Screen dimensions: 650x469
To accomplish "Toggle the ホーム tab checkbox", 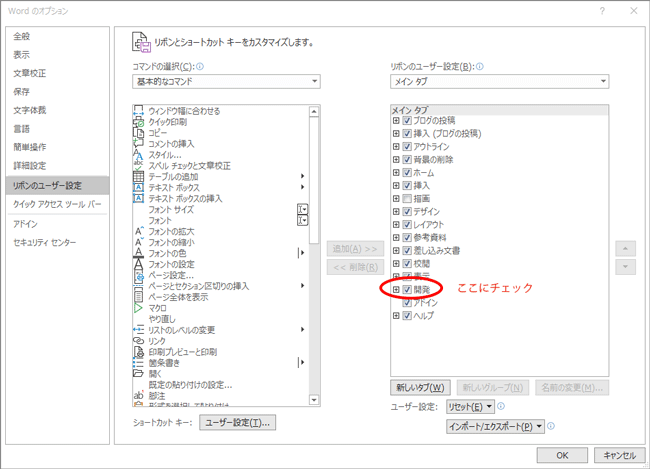I will coord(407,173).
